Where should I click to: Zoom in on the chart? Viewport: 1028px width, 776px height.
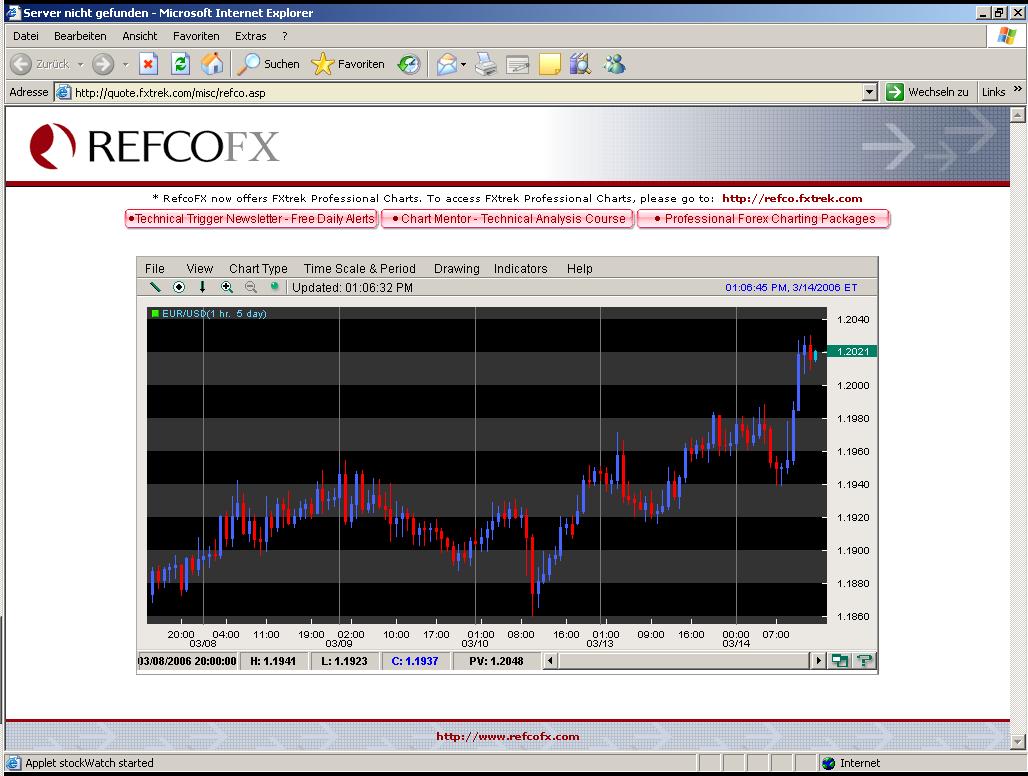click(x=227, y=287)
